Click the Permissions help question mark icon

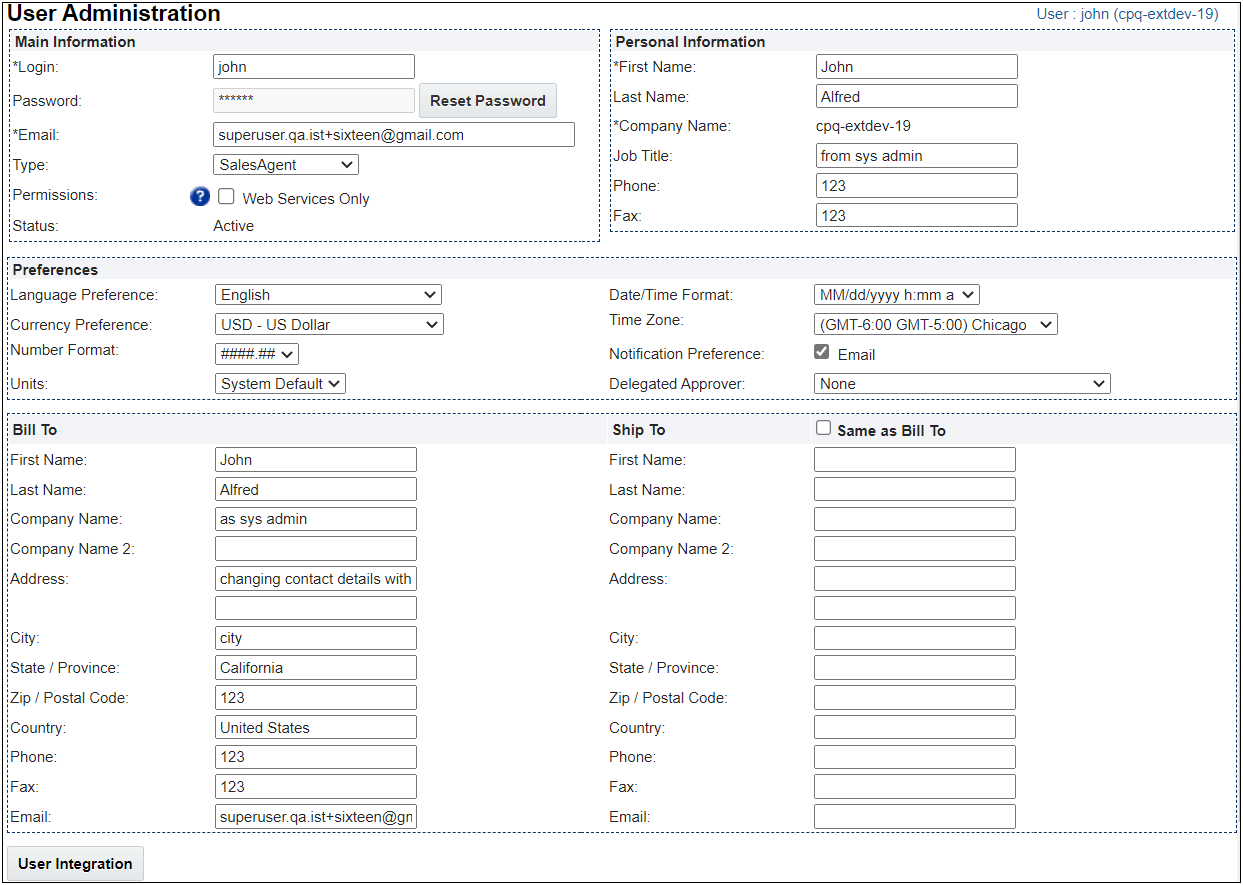point(199,197)
